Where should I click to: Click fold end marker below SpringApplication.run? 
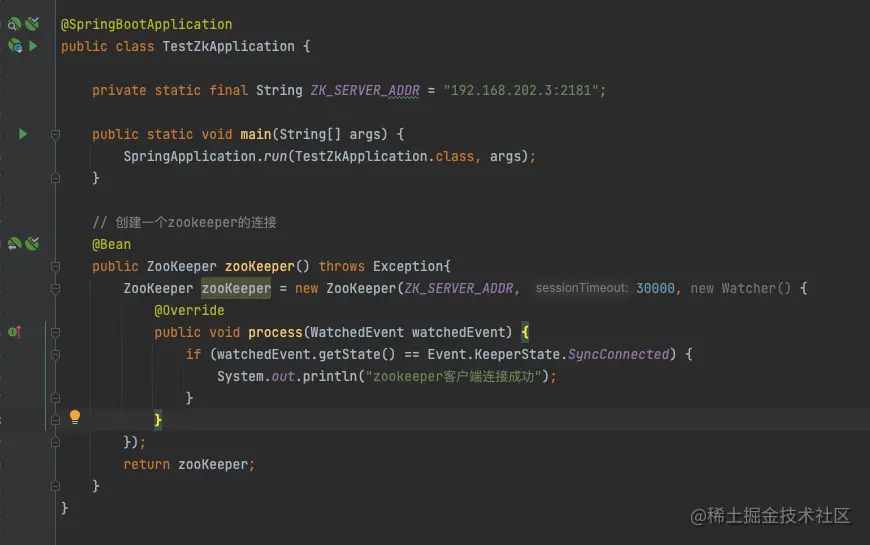point(55,178)
